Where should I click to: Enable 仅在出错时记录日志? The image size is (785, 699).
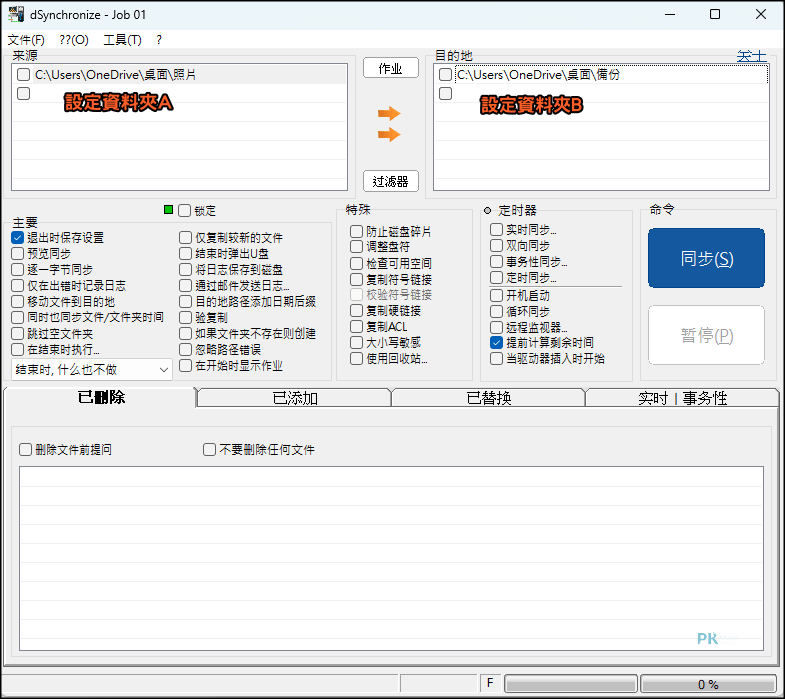tap(18, 286)
